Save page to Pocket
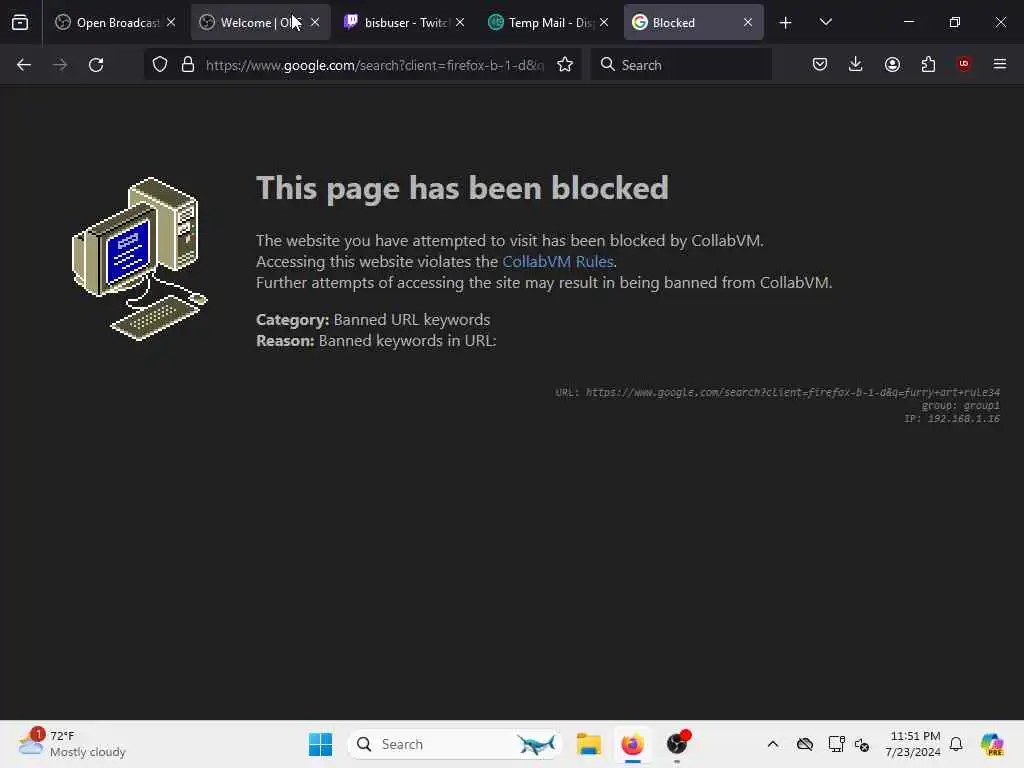 (x=820, y=65)
